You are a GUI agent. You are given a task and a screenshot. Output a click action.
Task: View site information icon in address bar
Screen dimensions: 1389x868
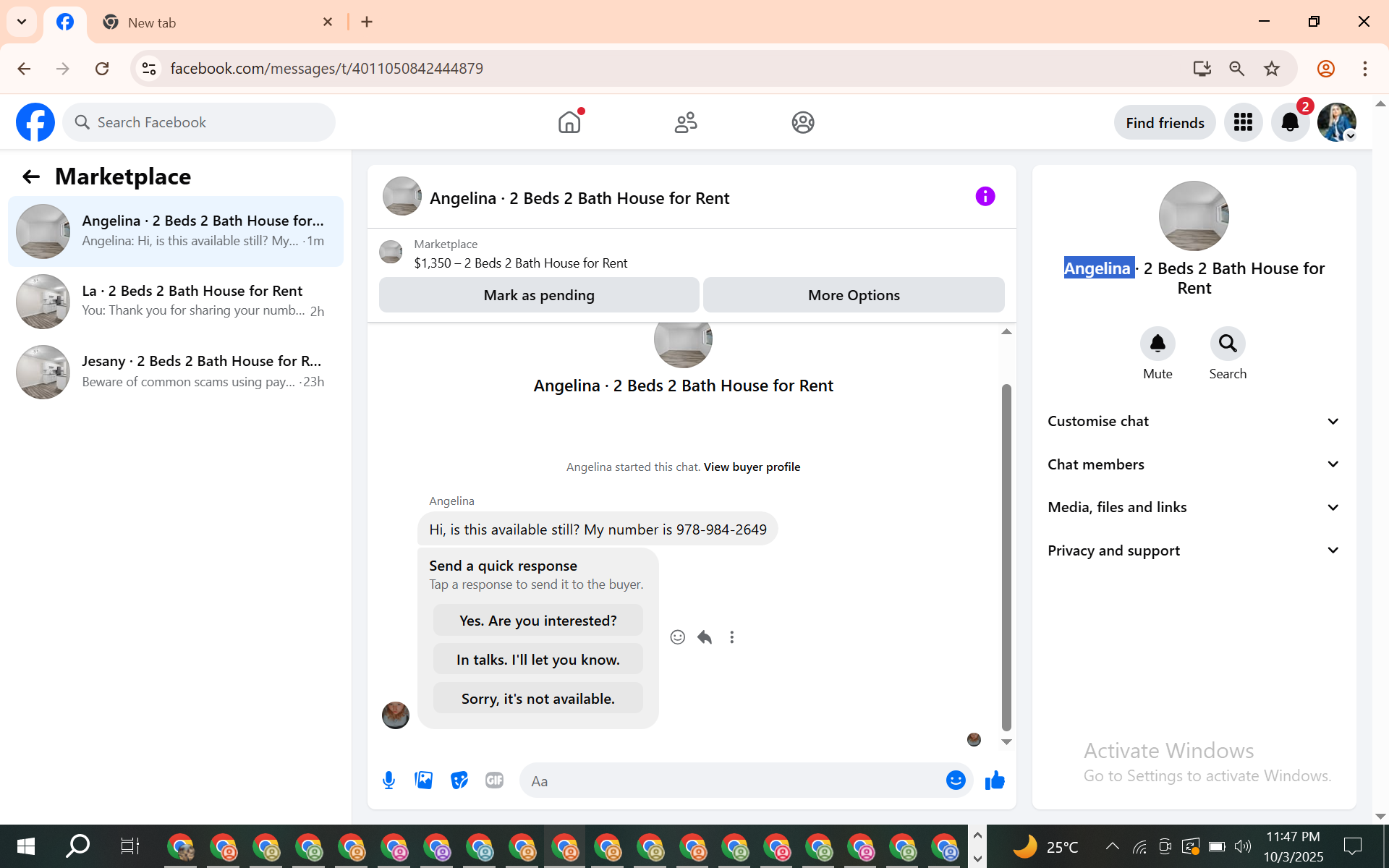[149, 69]
